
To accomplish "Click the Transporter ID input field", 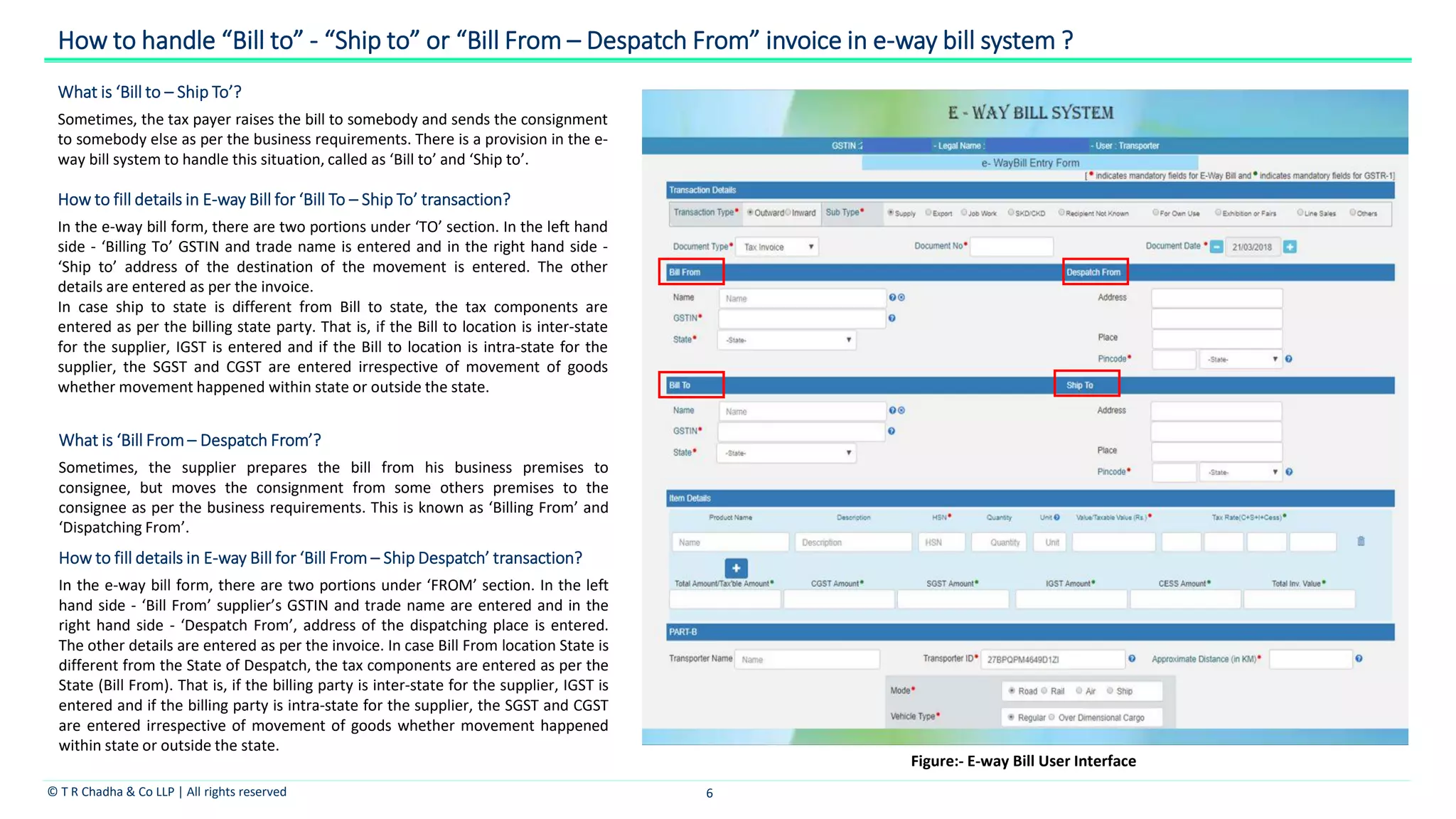I will point(1054,659).
